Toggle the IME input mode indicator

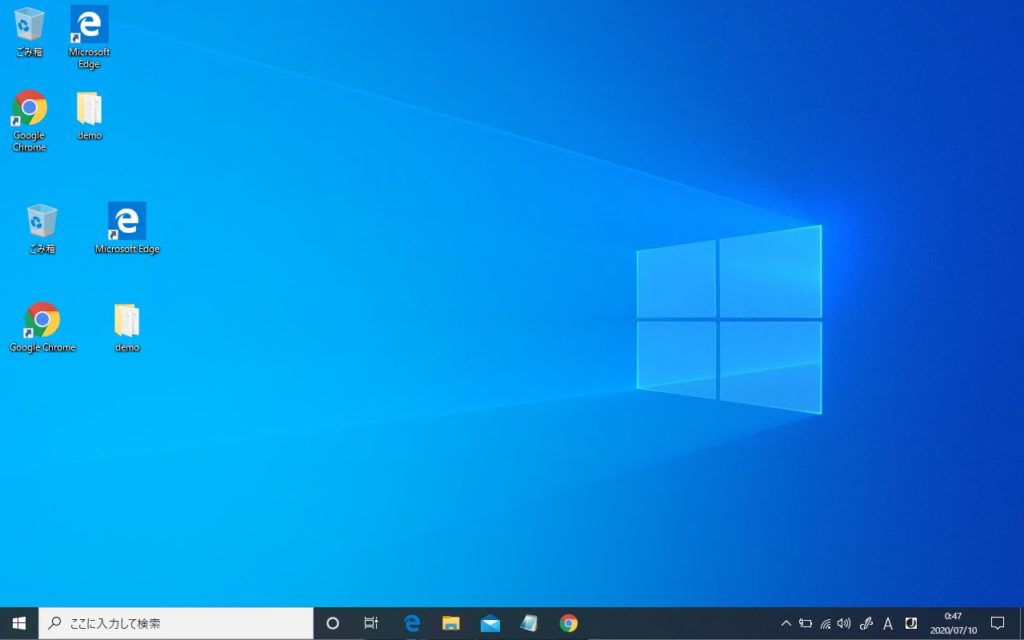[888, 622]
